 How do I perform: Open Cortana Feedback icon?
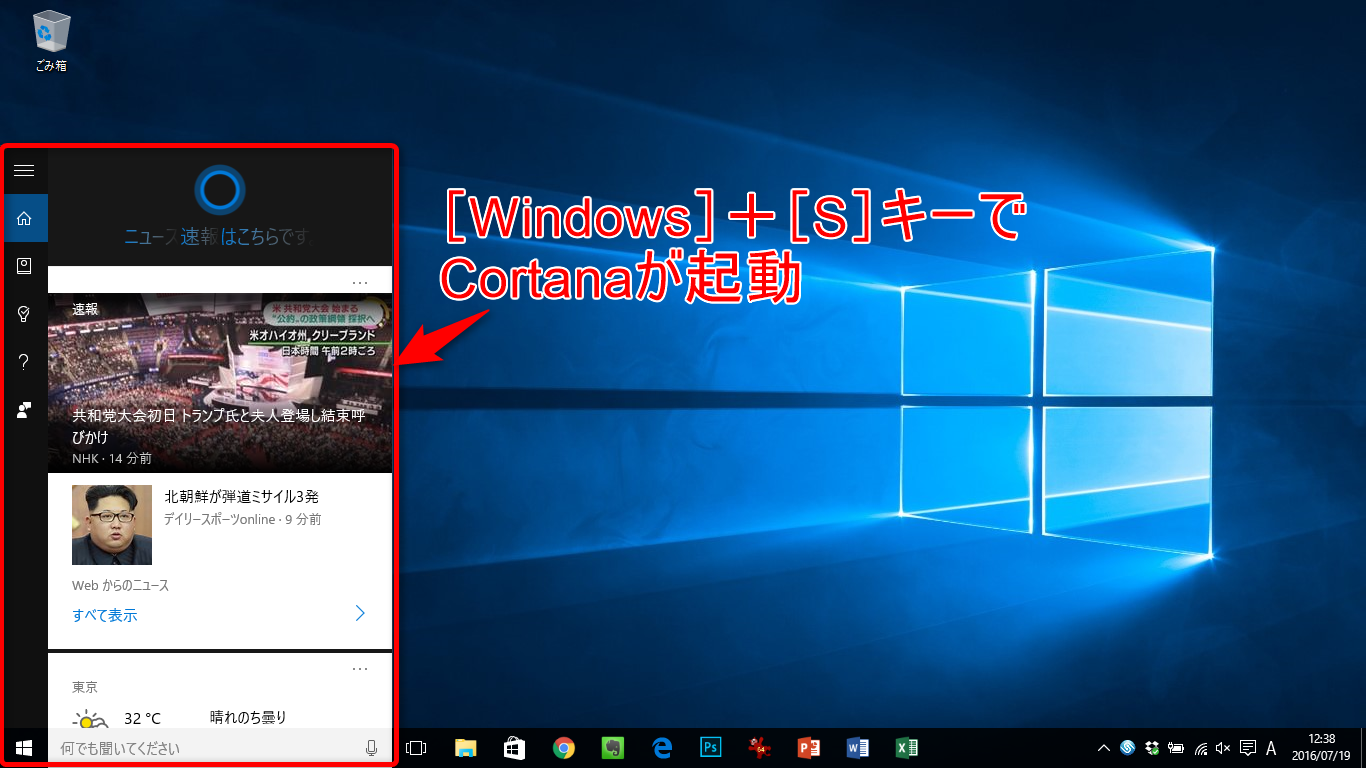(24, 410)
